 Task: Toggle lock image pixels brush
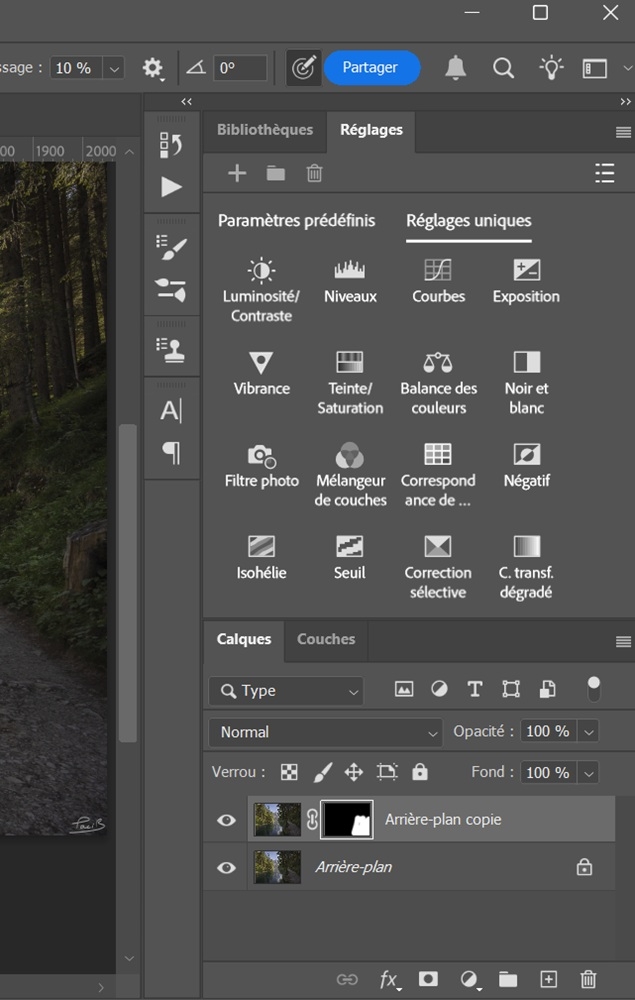323,772
